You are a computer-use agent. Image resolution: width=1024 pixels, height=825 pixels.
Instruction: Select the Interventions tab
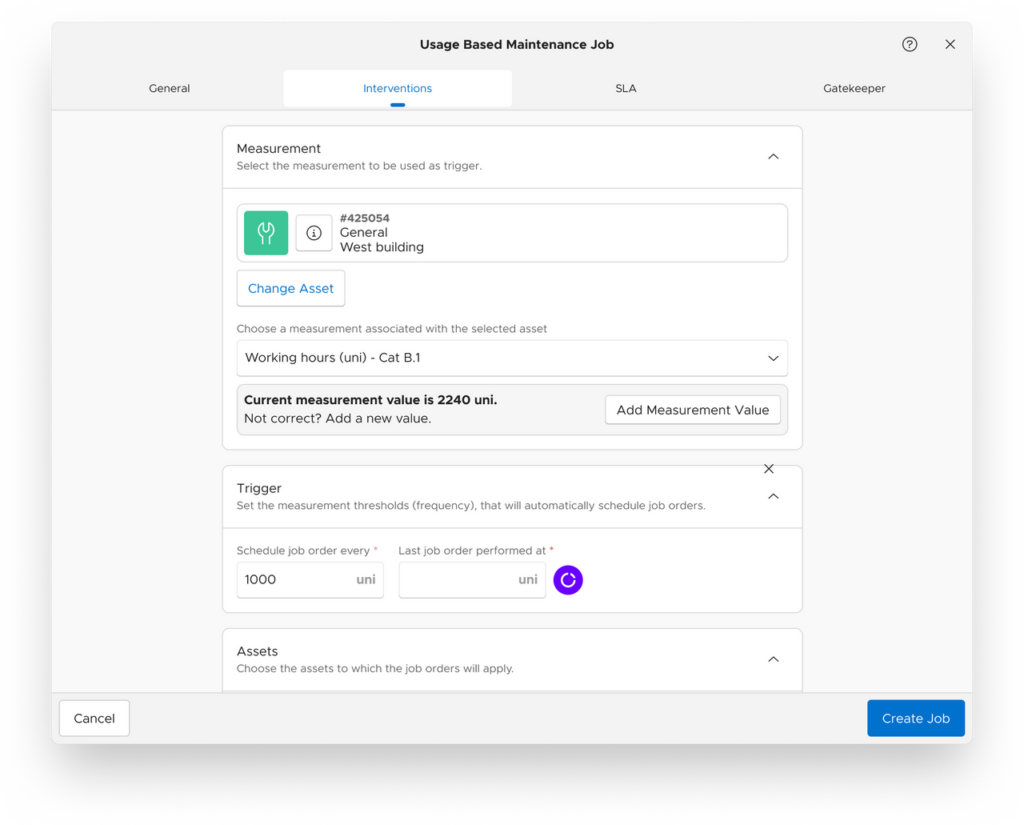tap(397, 88)
